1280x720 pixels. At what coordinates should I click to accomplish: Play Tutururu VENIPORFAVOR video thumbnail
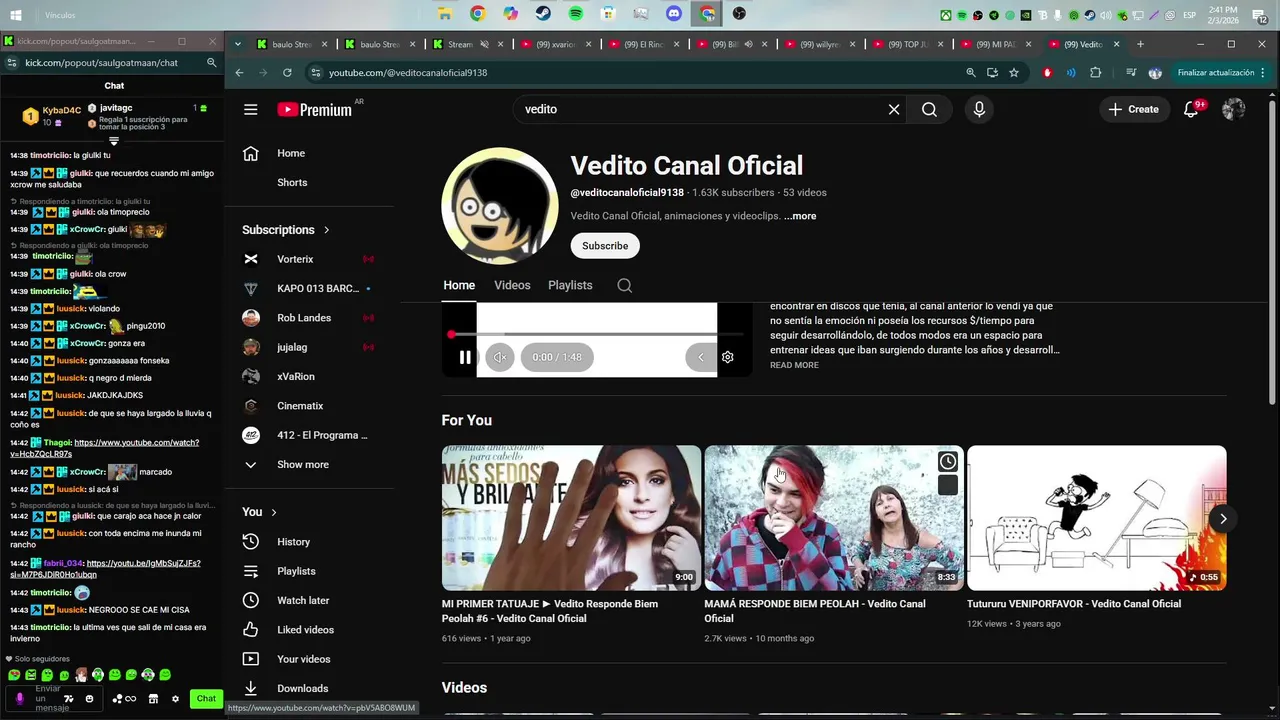pyautogui.click(x=1097, y=518)
